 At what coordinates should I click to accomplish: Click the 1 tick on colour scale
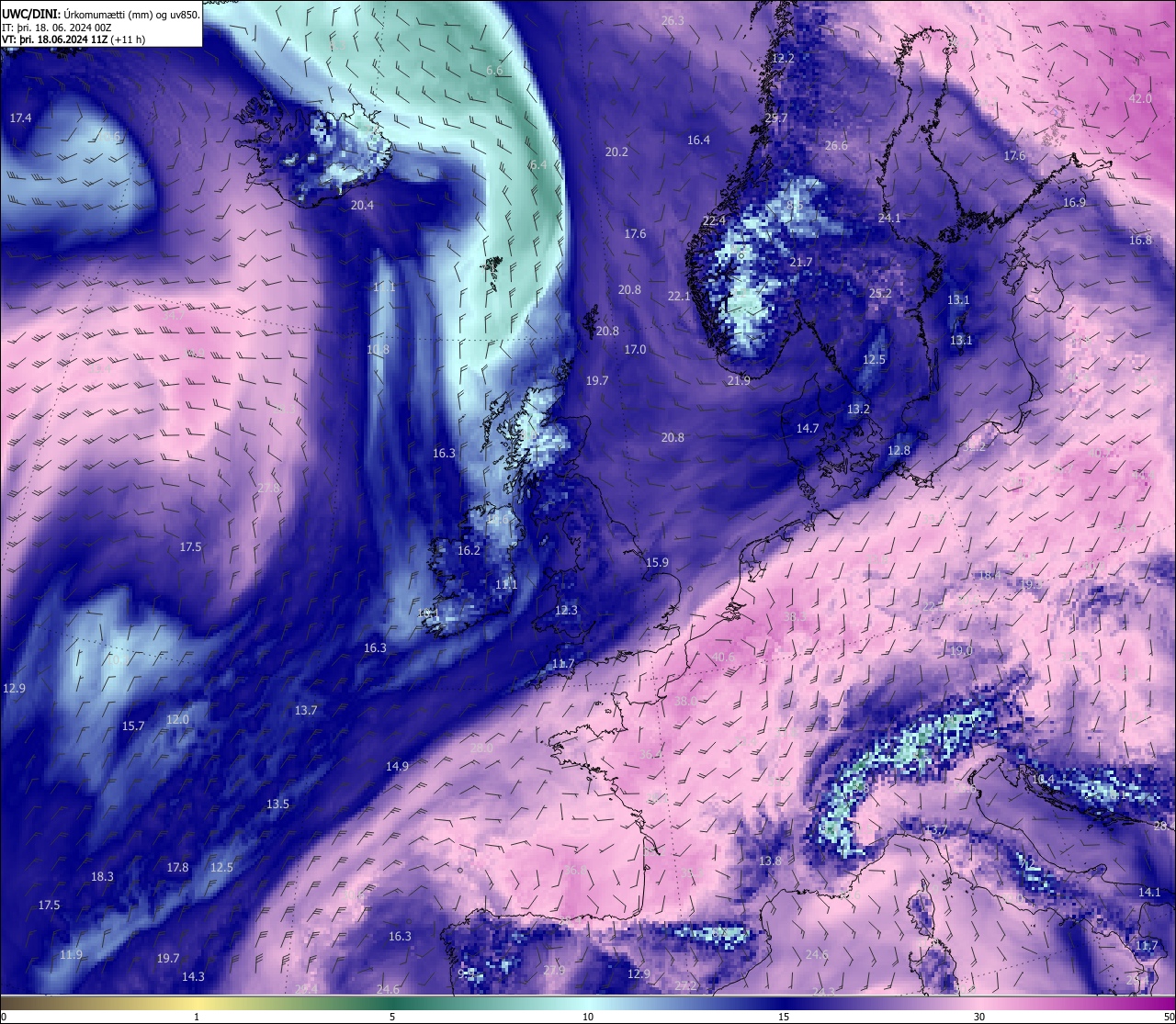coord(197,1017)
